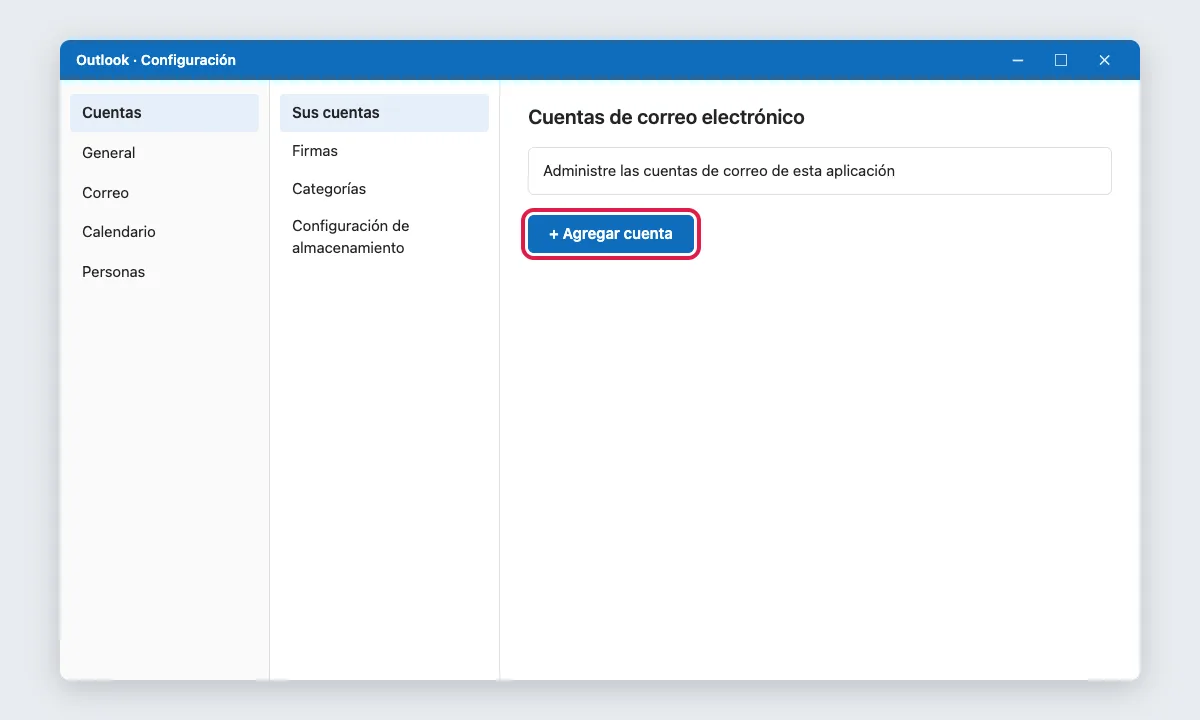
Task: Click the Outlook · Configuración window title
Action: [x=156, y=60]
